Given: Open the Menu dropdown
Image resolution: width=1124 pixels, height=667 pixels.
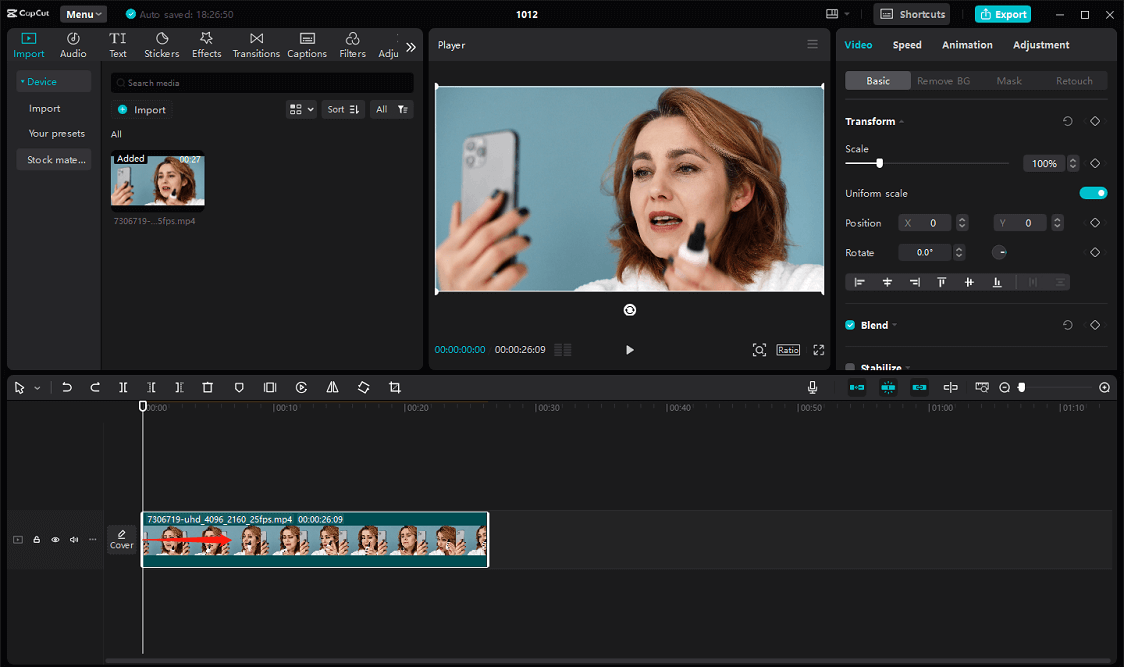Looking at the screenshot, I should pyautogui.click(x=83, y=14).
